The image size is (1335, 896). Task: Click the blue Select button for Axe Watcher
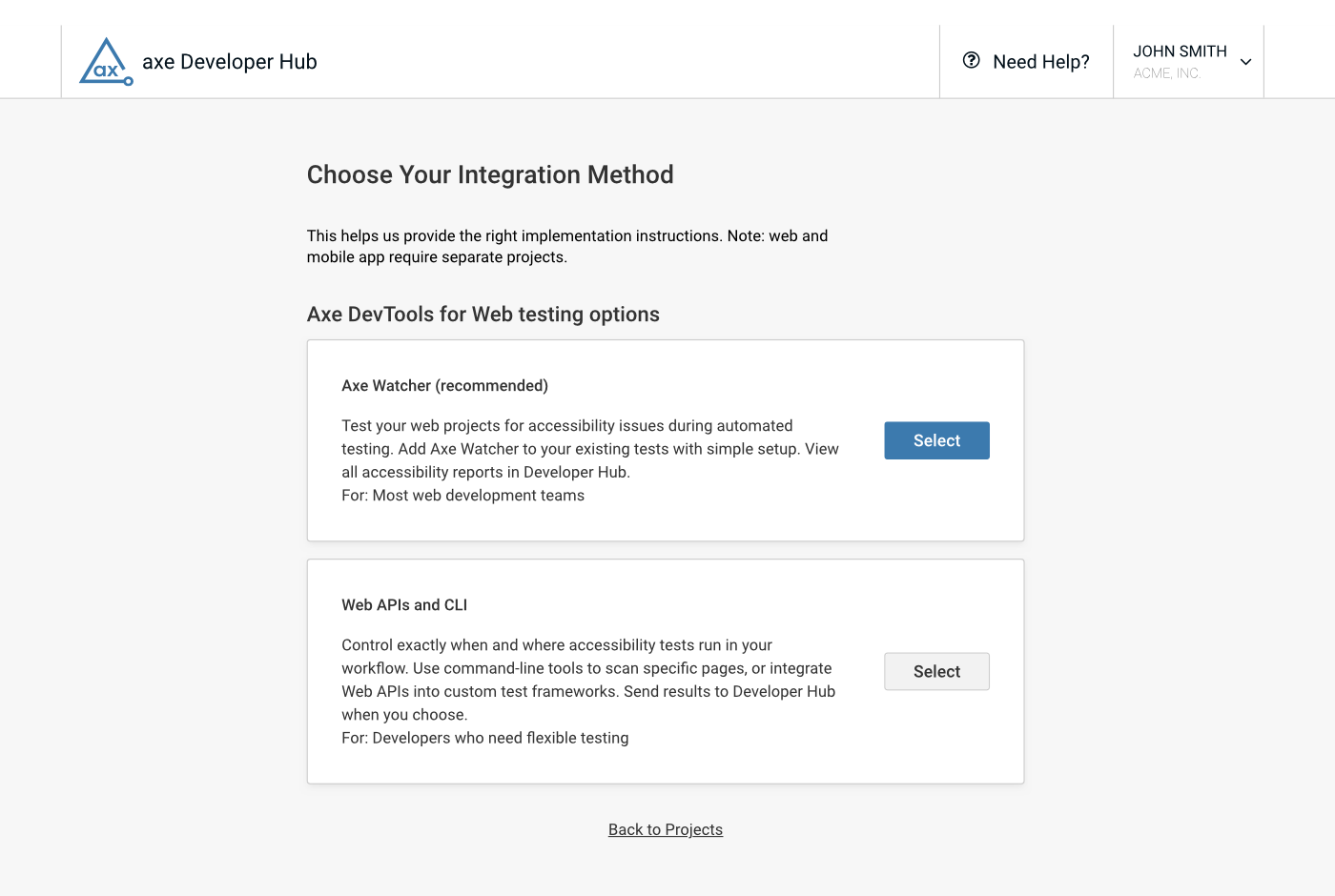[936, 439]
